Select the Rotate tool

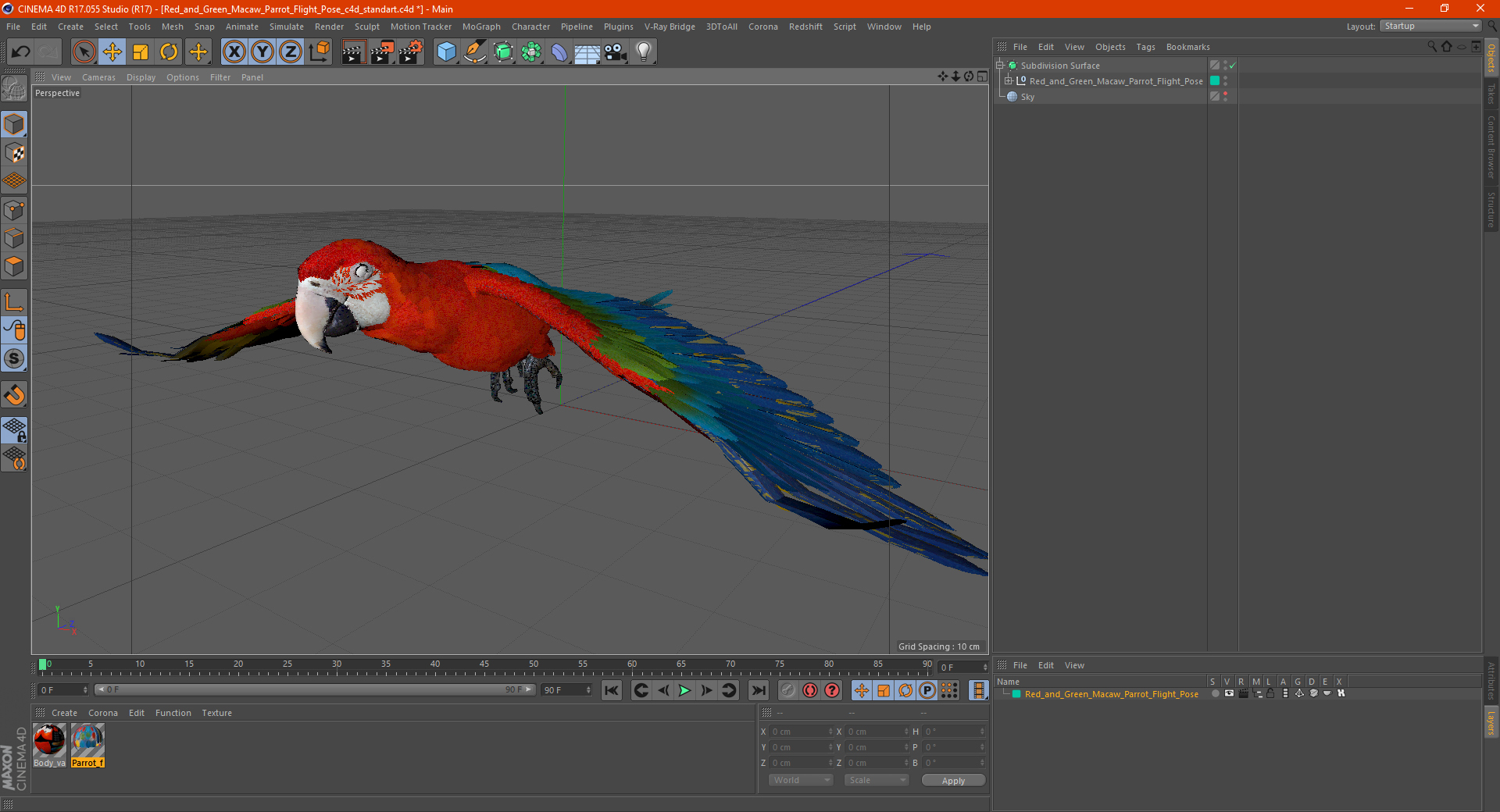(x=169, y=52)
